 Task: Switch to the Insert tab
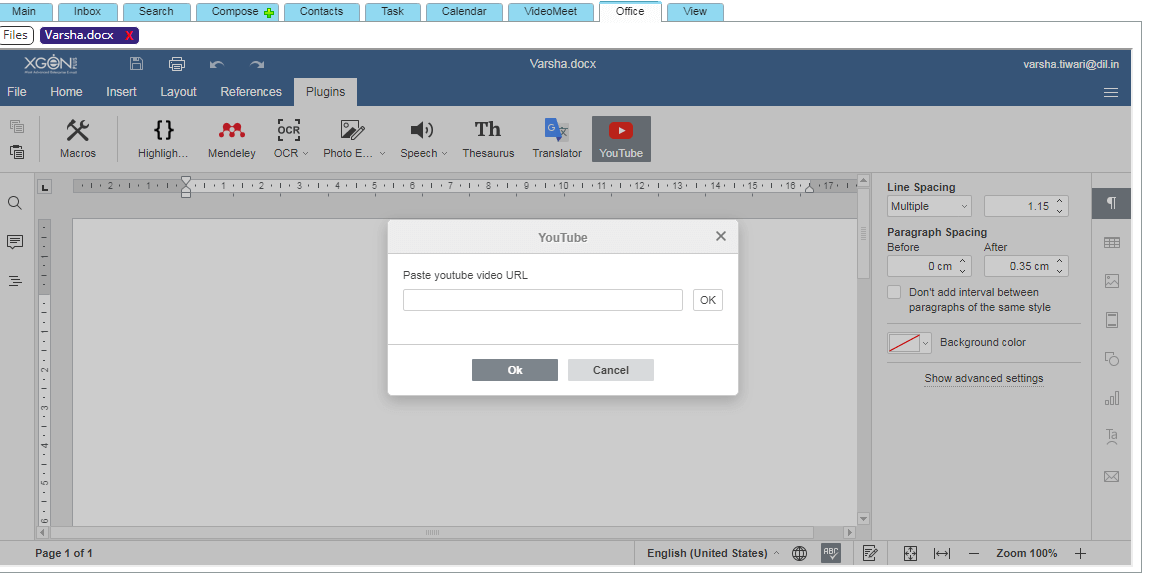pos(121,92)
